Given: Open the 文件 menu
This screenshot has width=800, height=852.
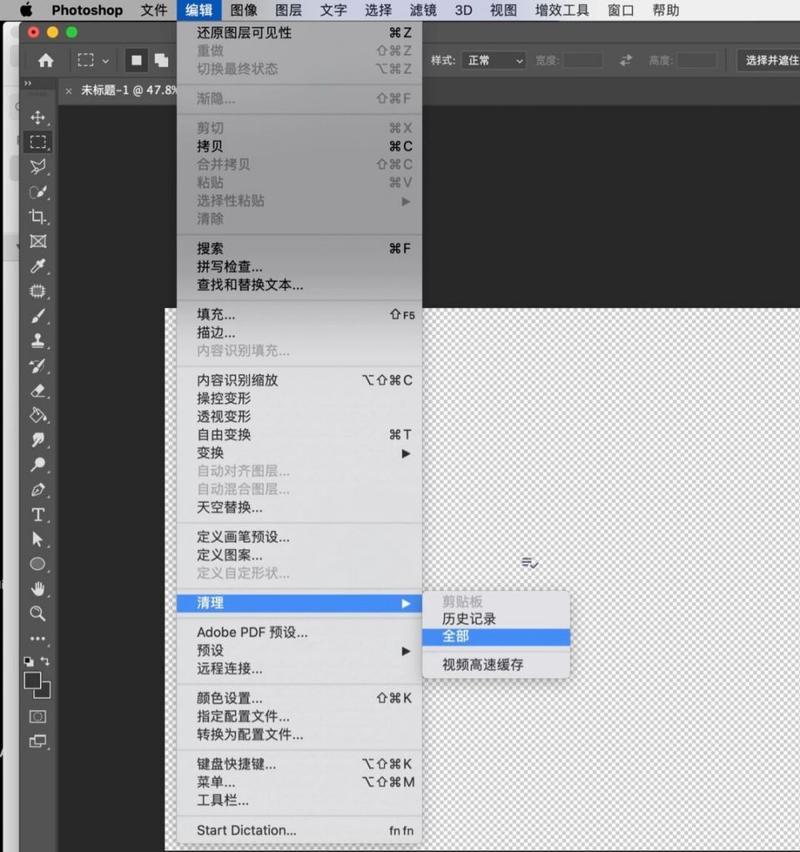Looking at the screenshot, I should coord(154,10).
